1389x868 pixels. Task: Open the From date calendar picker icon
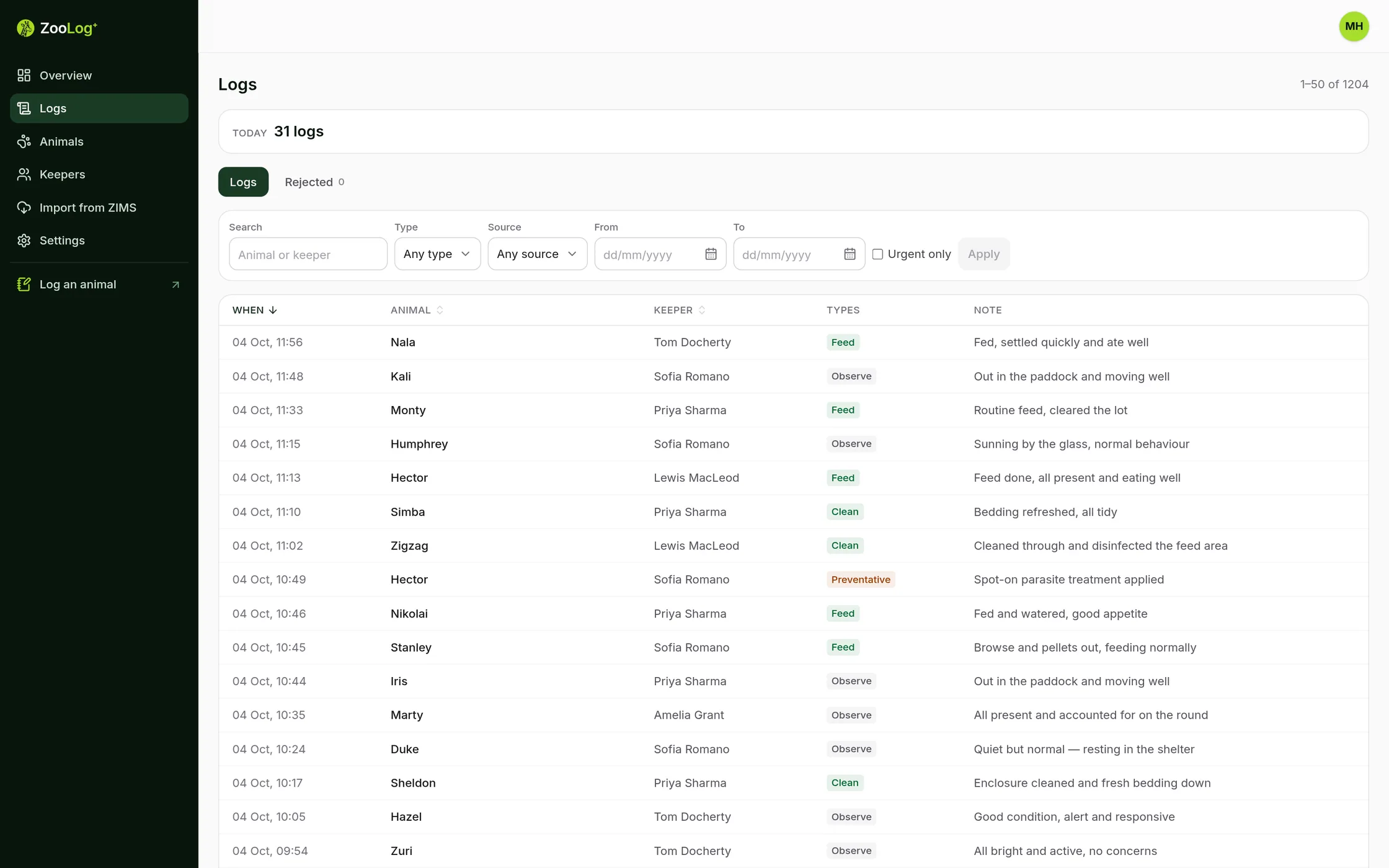tap(711, 254)
